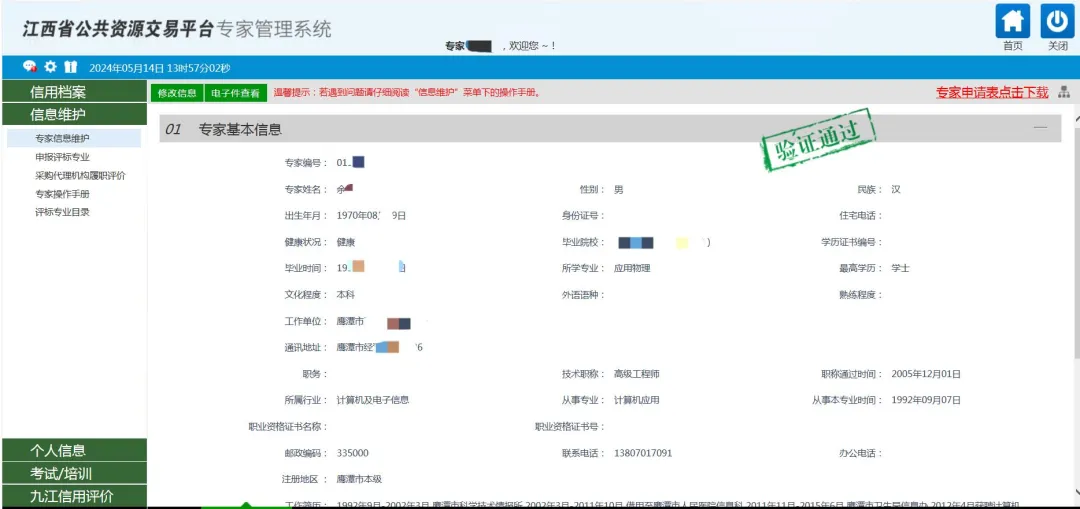The width and height of the screenshot is (1080, 509).
Task: Click the 关闭 power icon
Action: [x=1057, y=21]
